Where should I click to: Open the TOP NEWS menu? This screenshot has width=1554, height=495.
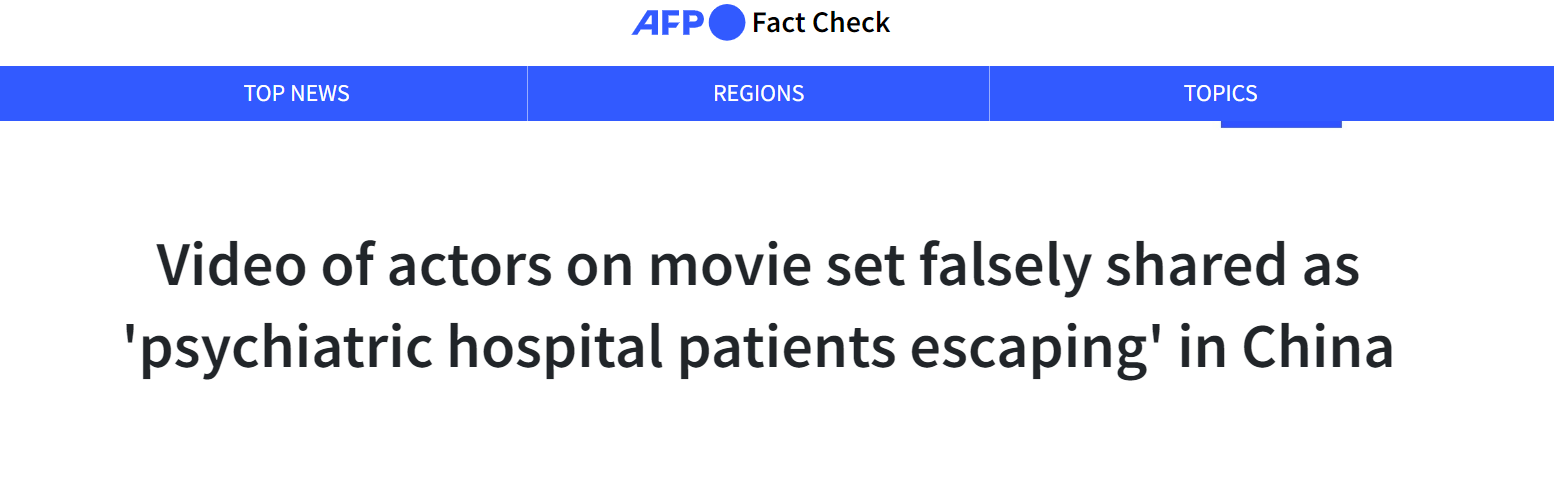(297, 94)
